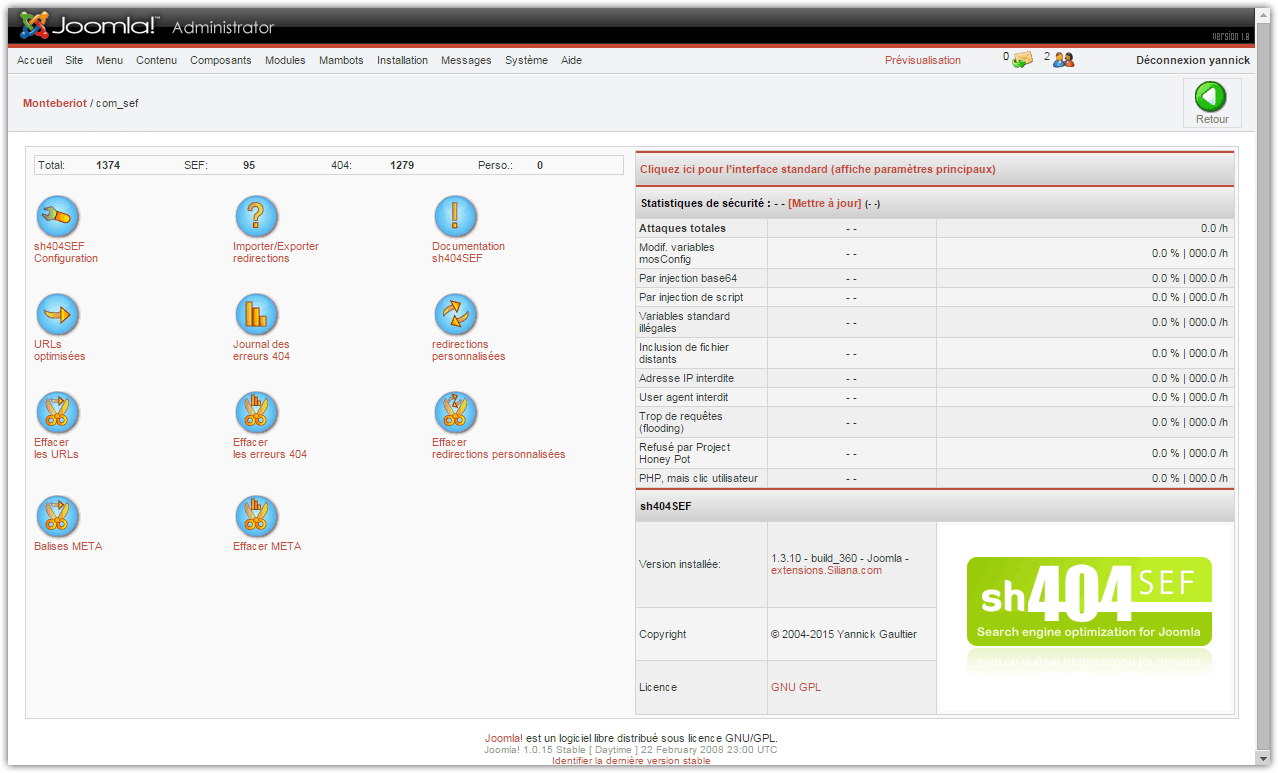1278x773 pixels.
Task: Open the redirections personnalisées refresh icon
Action: tap(455, 314)
